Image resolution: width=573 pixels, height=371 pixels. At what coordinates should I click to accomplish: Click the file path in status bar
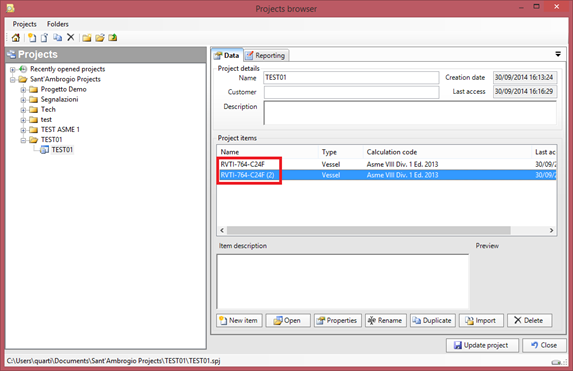coord(114,361)
